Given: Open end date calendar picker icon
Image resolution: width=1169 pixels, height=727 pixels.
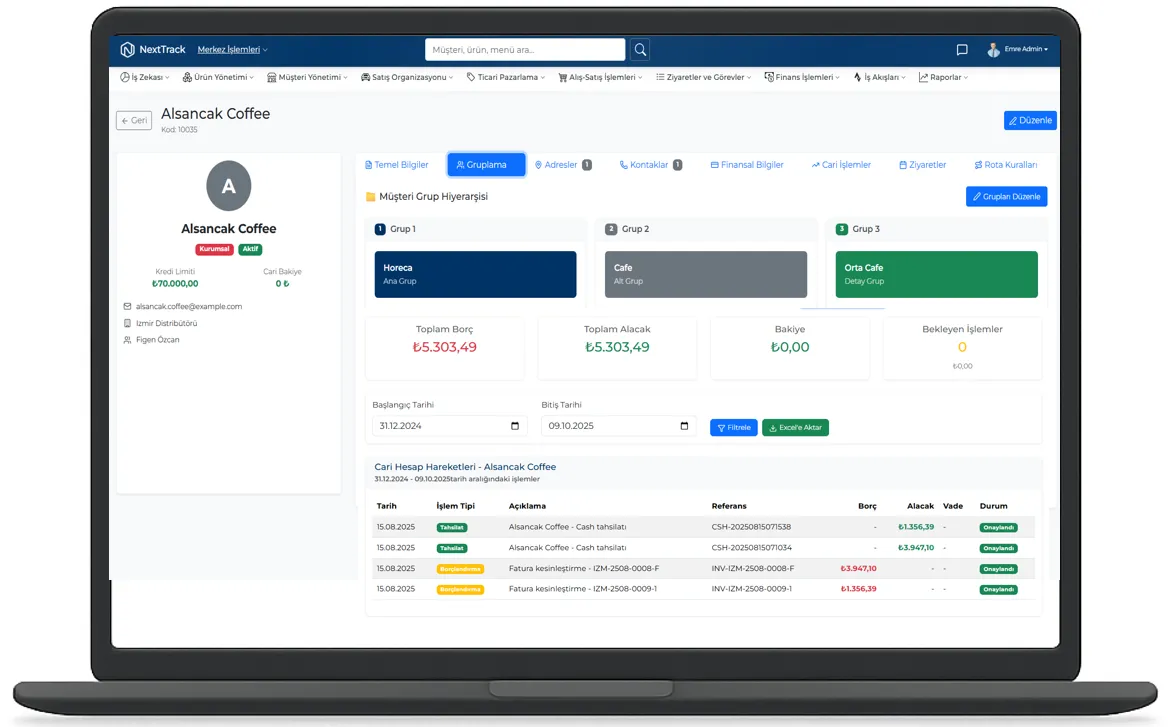Looking at the screenshot, I should (x=684, y=426).
